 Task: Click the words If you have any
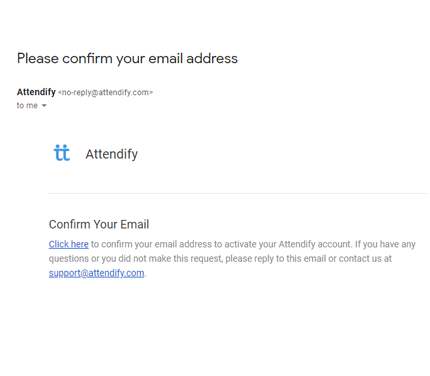(x=385, y=244)
